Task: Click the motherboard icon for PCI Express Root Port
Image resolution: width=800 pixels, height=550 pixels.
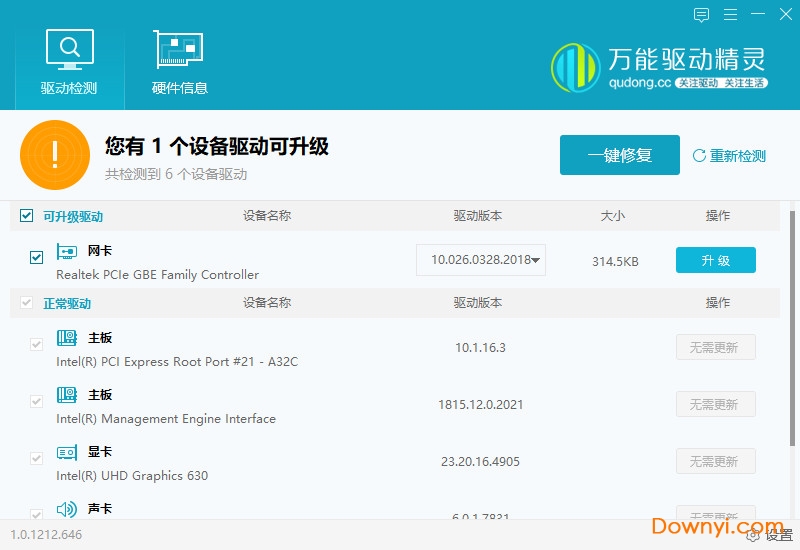Action: pyautogui.click(x=67, y=338)
